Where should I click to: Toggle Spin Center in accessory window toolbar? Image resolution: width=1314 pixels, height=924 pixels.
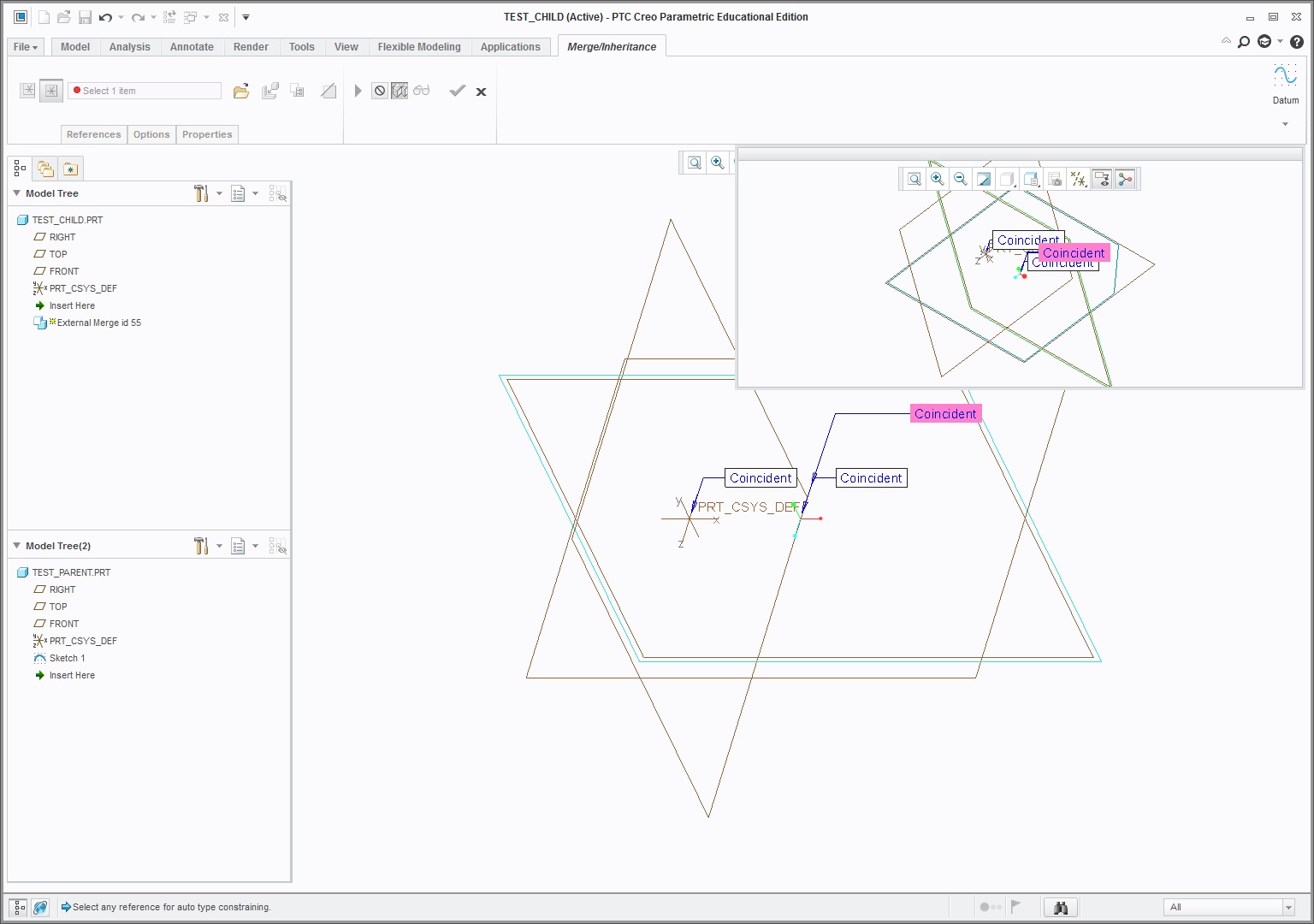(x=1125, y=179)
